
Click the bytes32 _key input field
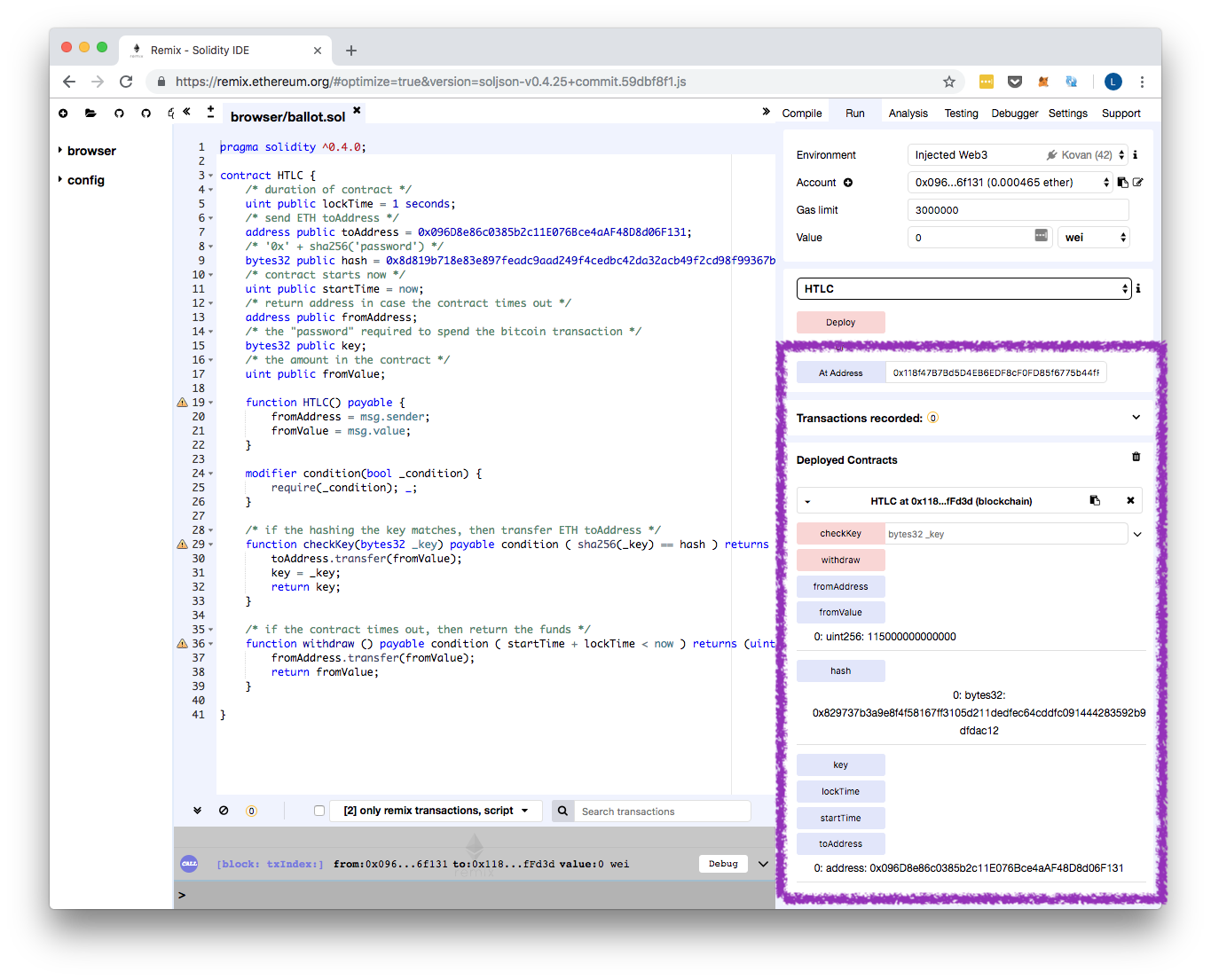point(1006,534)
